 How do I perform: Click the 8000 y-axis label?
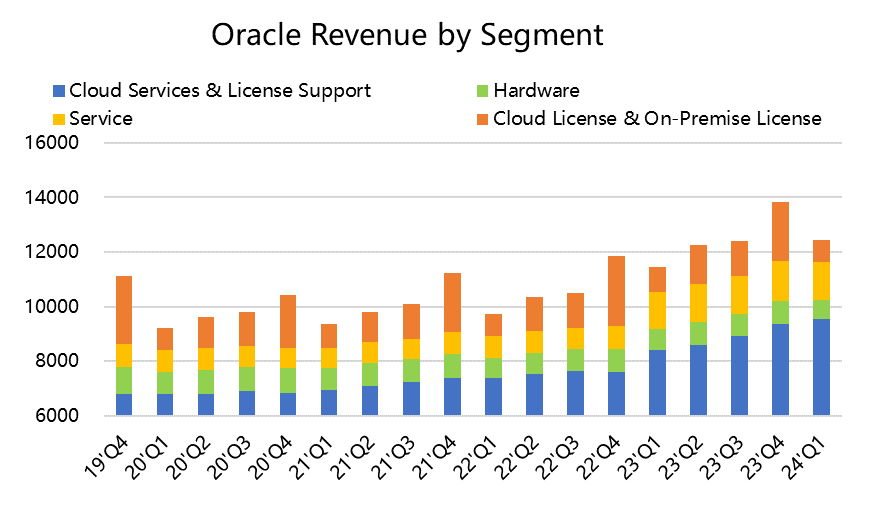tap(58, 361)
